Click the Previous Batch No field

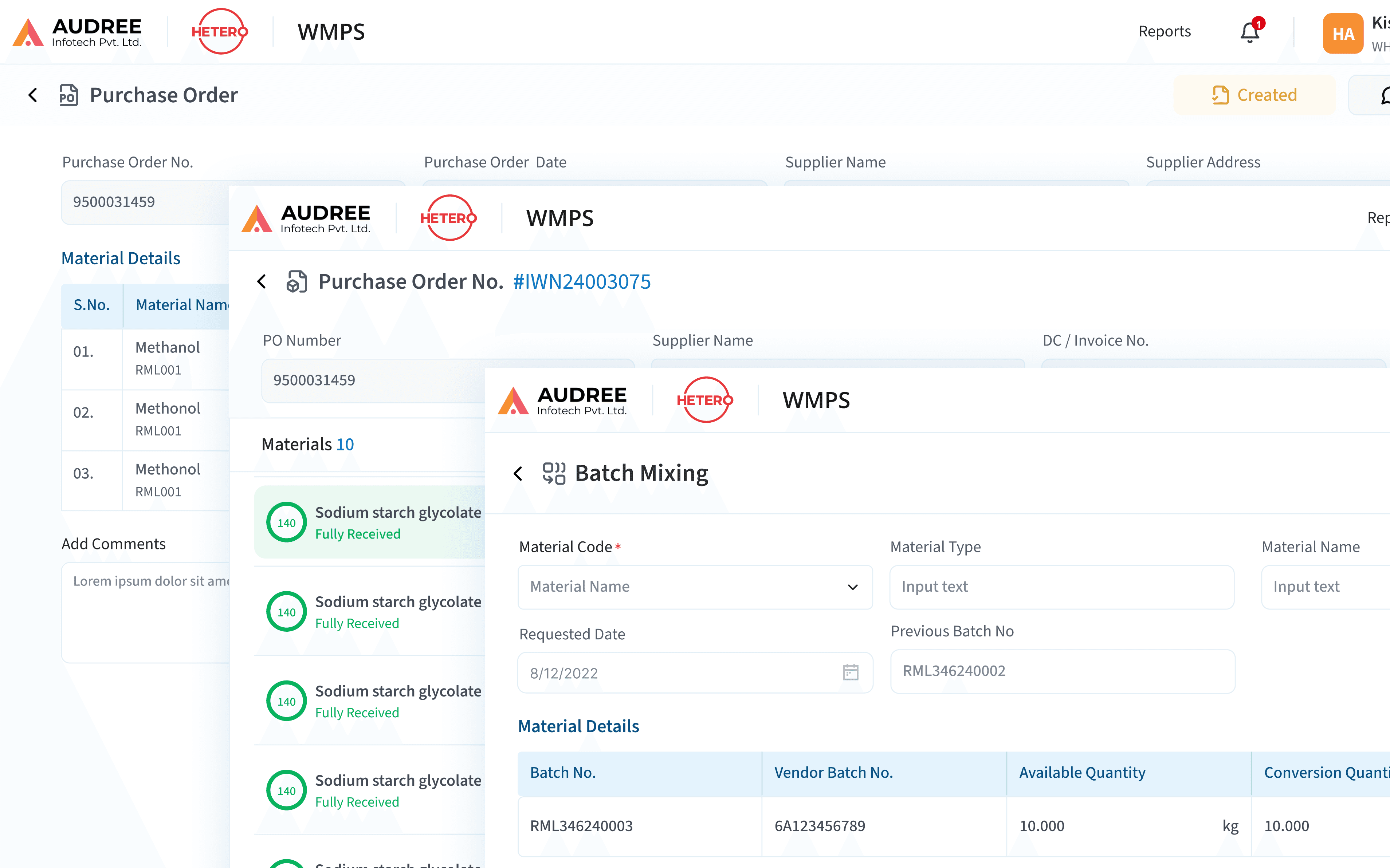point(1062,671)
